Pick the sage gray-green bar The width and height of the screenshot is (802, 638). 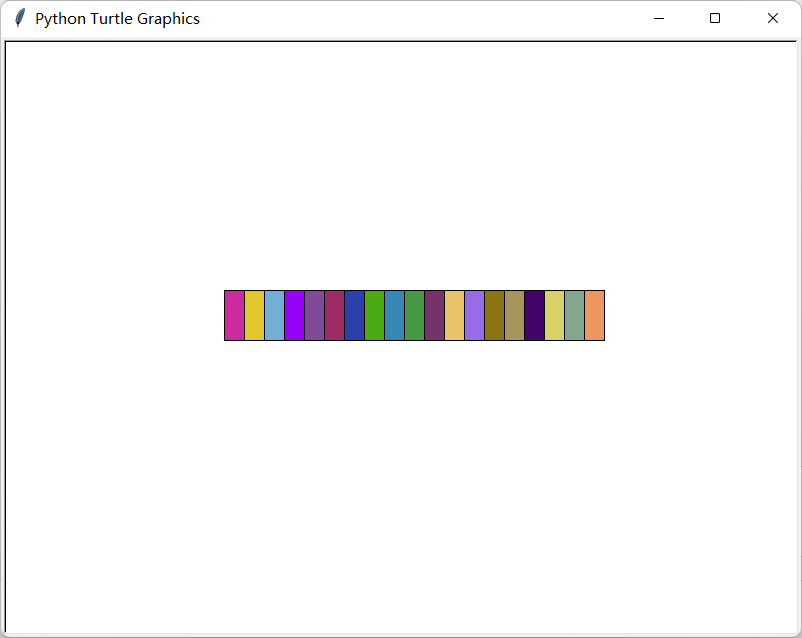pyautogui.click(x=574, y=315)
